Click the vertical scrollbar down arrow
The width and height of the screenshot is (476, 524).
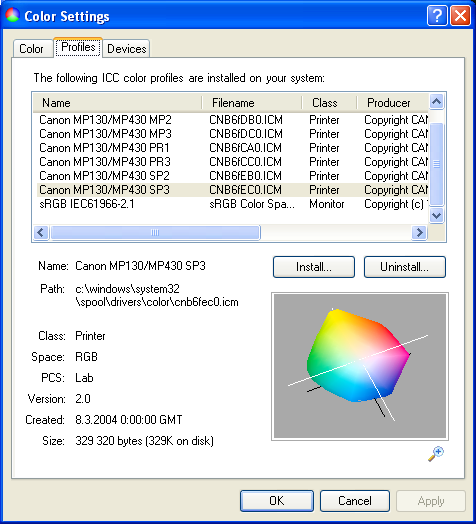[x=436, y=215]
